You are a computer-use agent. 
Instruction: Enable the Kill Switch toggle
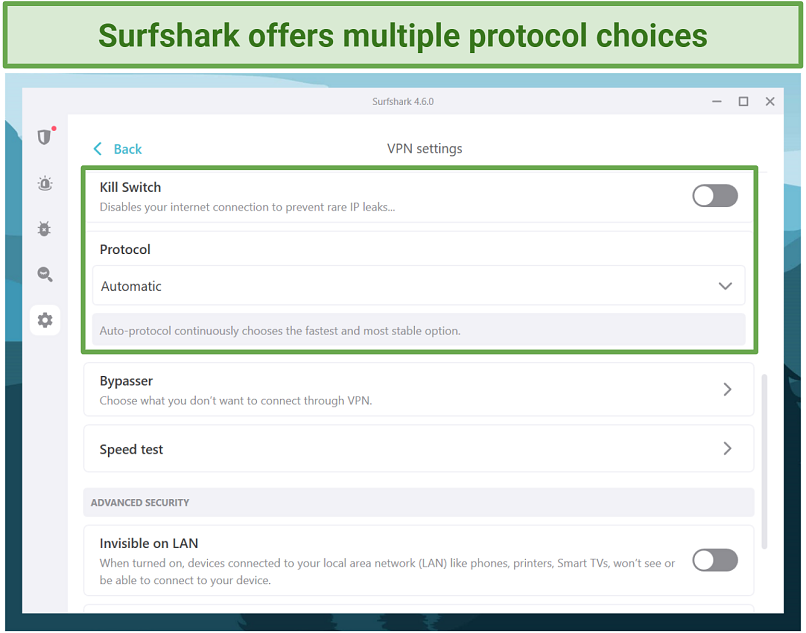[714, 196]
